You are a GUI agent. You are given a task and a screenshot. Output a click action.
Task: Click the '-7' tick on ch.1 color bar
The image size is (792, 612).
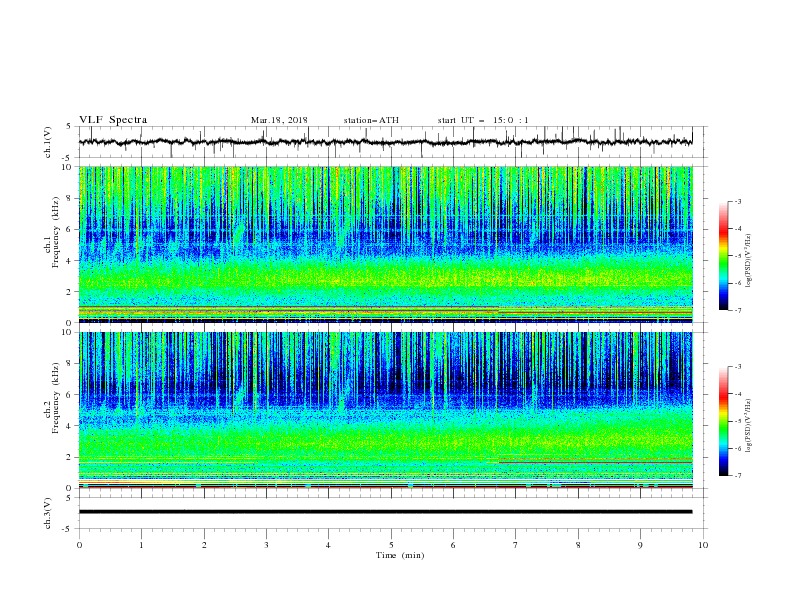point(737,310)
